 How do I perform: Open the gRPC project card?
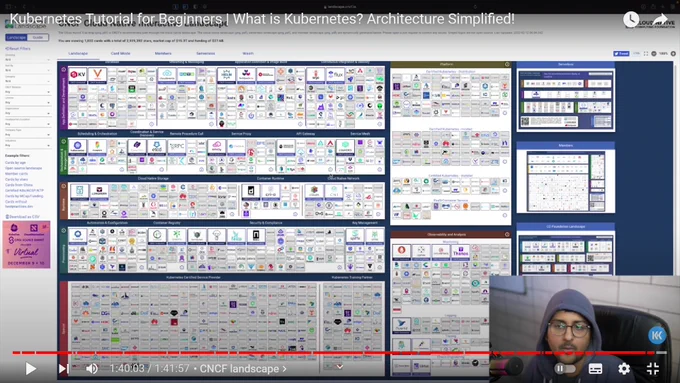pyautogui.click(x=177, y=147)
